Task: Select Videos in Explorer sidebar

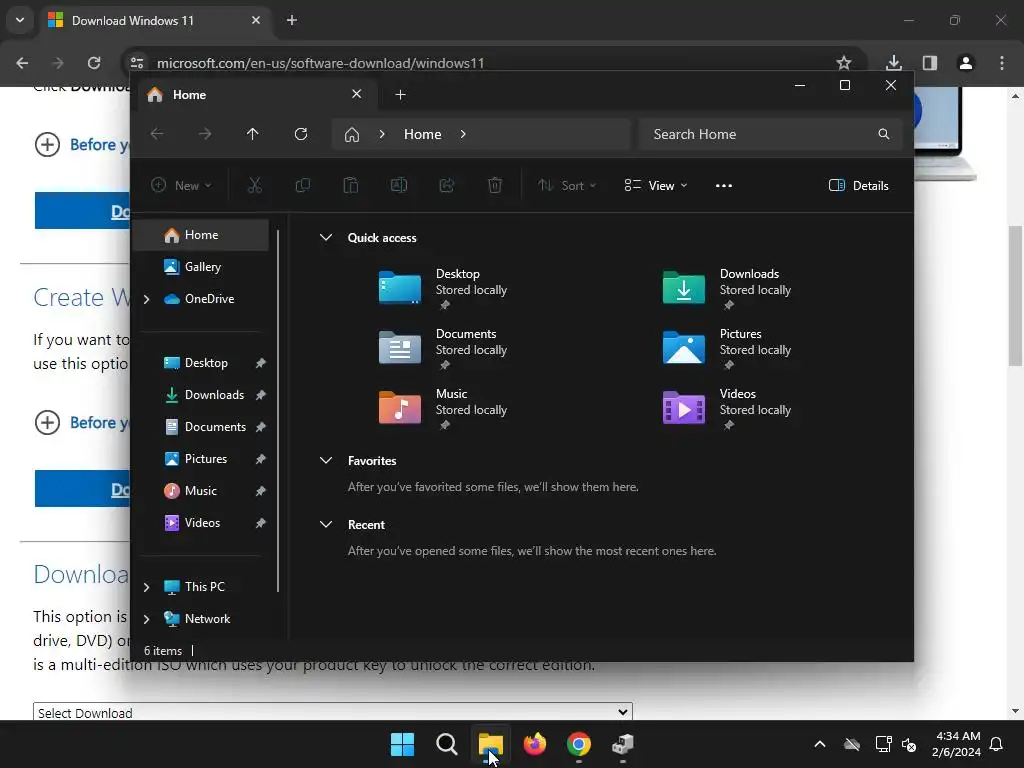Action: click(x=202, y=522)
